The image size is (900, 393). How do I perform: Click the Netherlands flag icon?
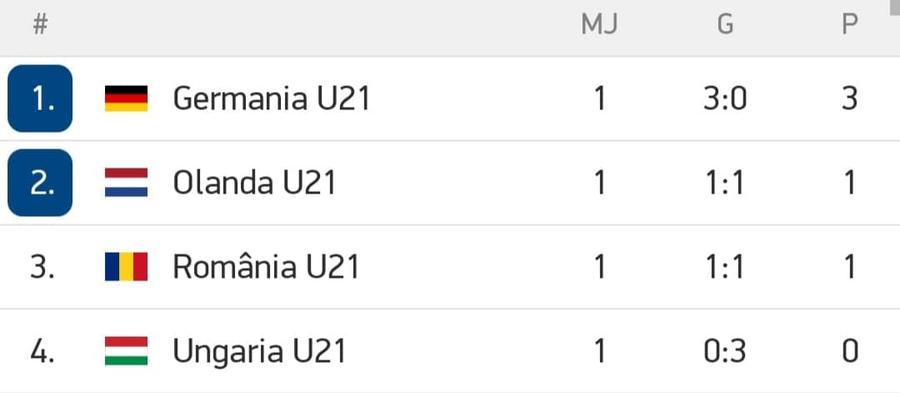click(126, 182)
